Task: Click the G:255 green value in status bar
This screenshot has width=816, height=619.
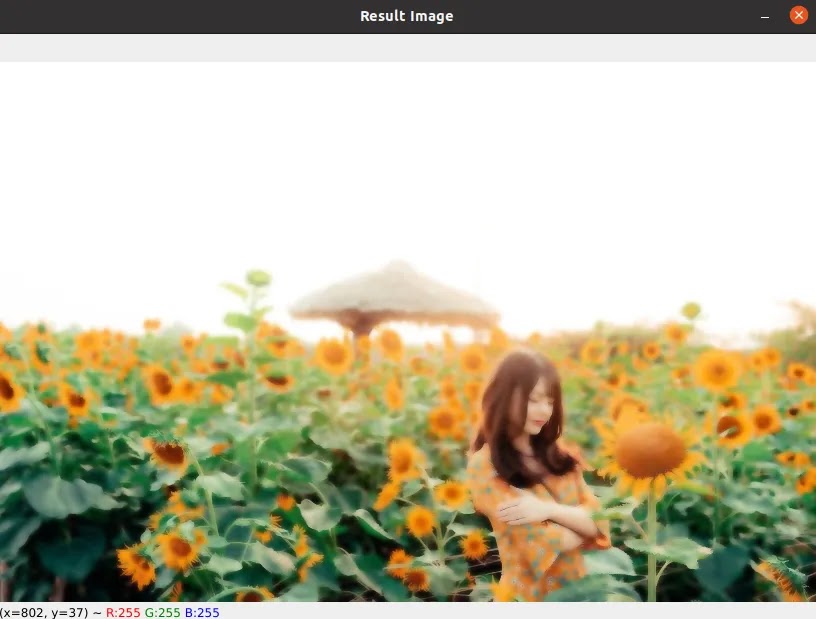Action: click(162, 613)
